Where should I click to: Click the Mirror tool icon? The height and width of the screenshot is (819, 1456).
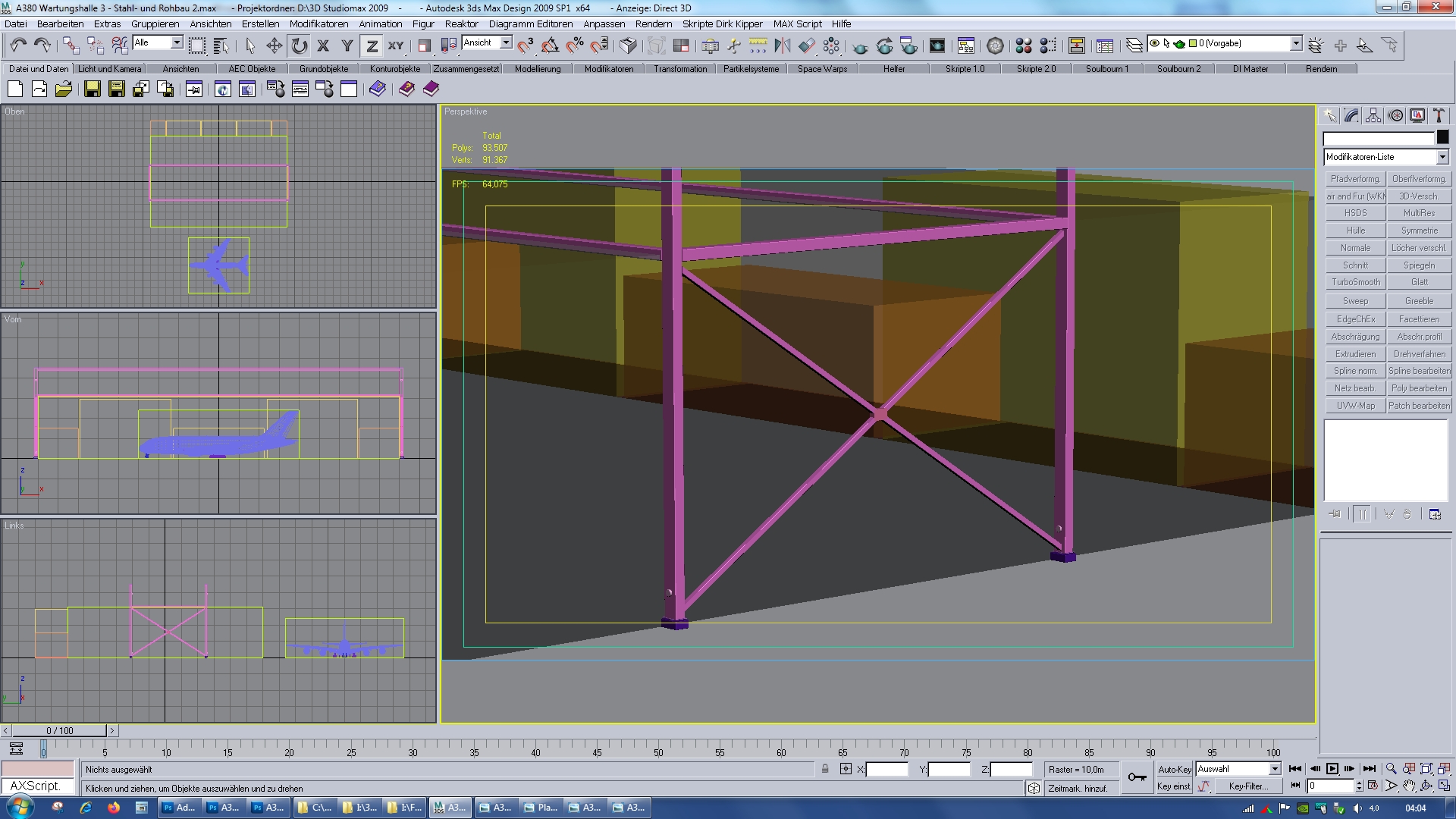[x=782, y=46]
